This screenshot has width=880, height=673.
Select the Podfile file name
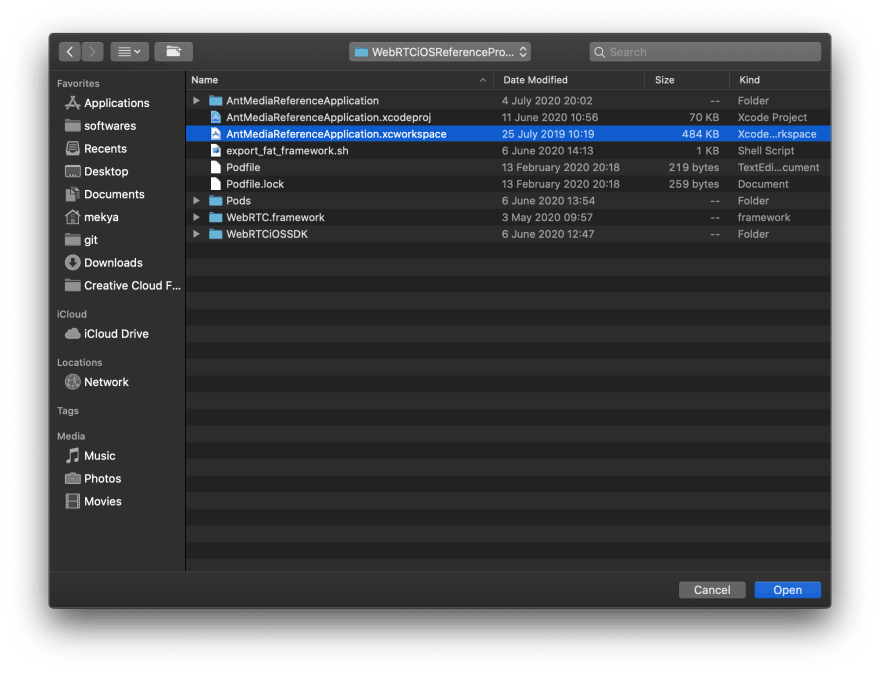point(243,167)
